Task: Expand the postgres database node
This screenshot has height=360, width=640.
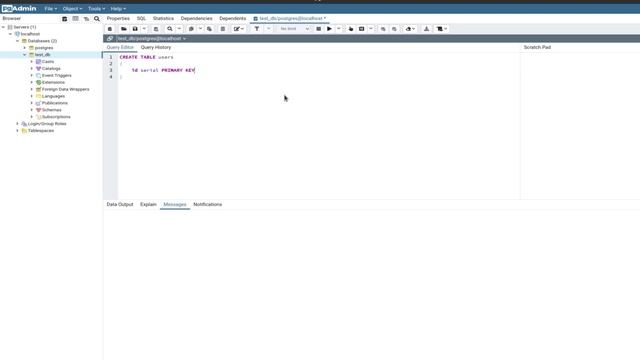Action: (x=24, y=48)
